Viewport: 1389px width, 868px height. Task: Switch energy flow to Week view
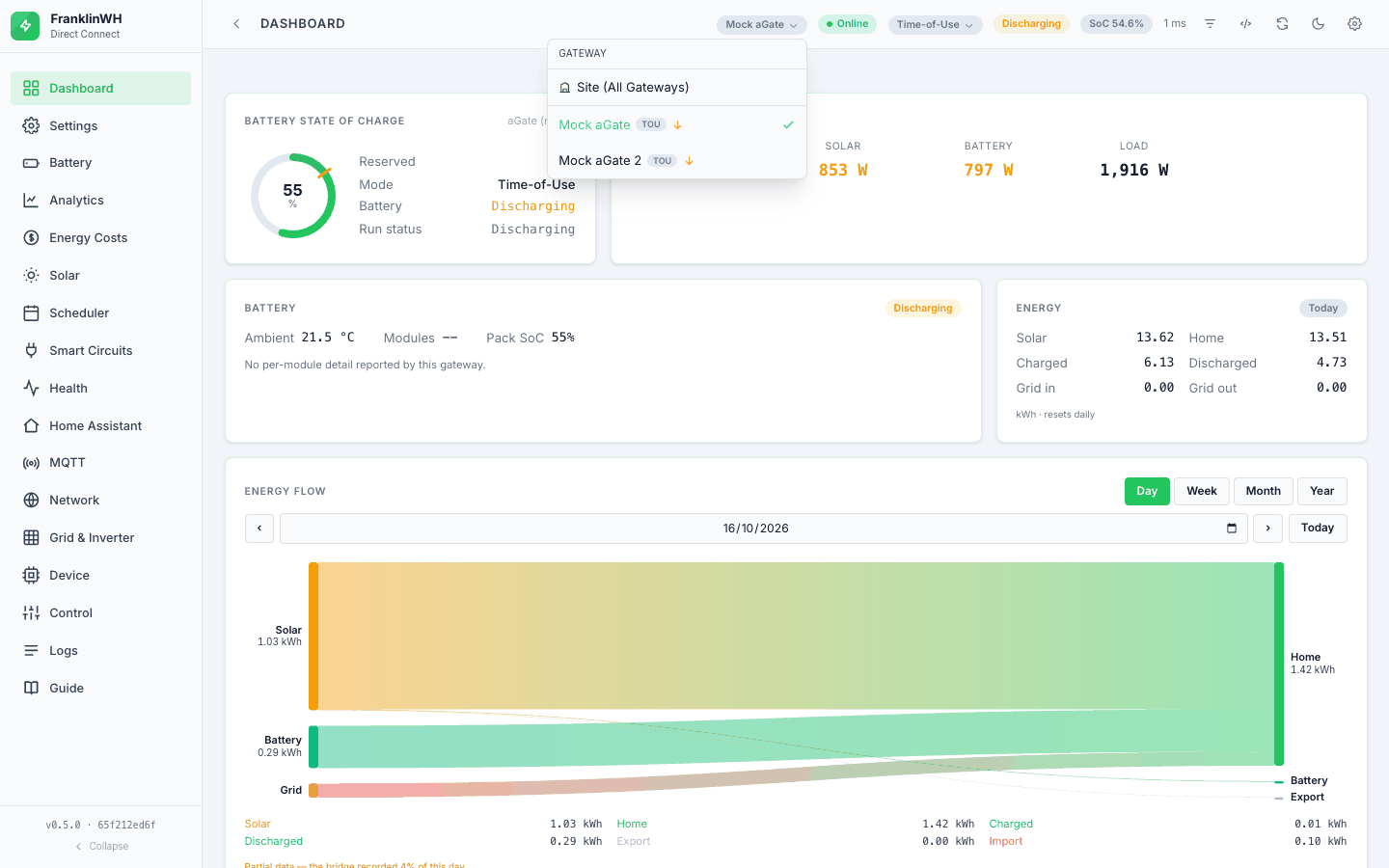1202,492
